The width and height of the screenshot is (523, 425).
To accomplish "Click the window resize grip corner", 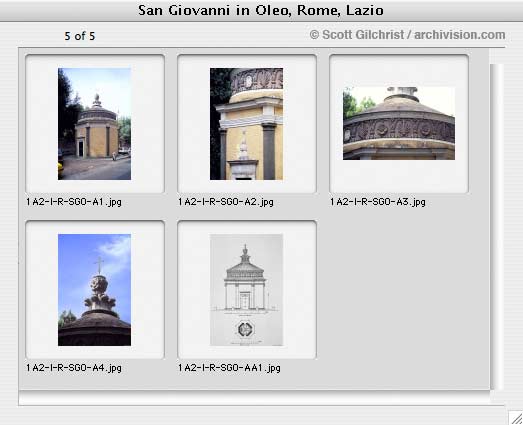I will pyautogui.click(x=516, y=418).
